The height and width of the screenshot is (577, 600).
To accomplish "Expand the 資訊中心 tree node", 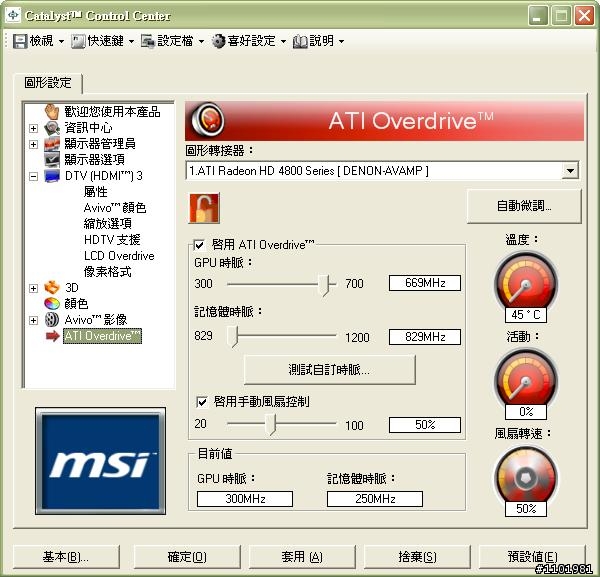I will pos(33,128).
